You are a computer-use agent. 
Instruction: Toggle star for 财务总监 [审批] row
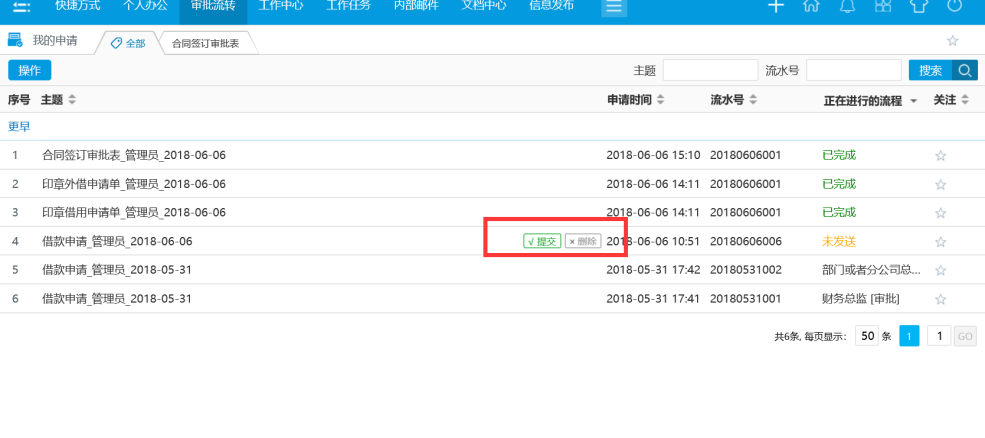940,300
